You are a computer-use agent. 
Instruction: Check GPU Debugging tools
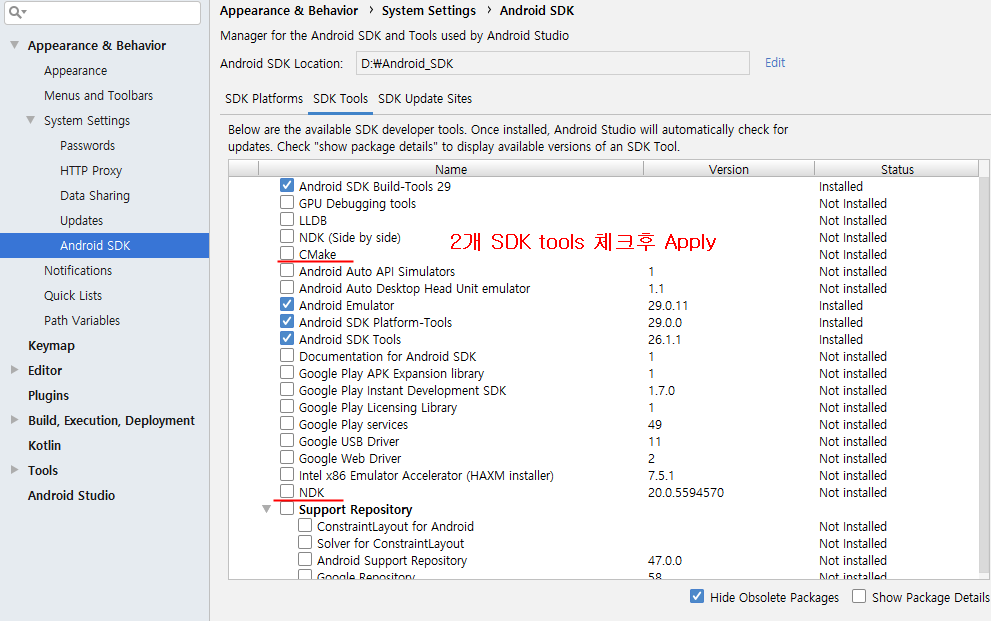pos(287,202)
